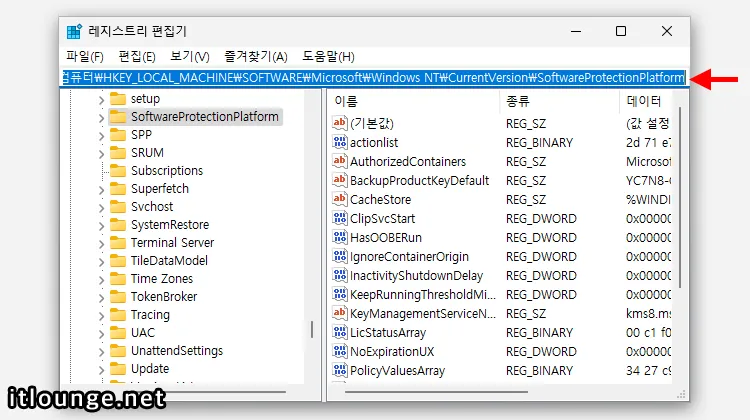Select the Update key in tree
750x420 pixels.
pyautogui.click(x=150, y=369)
